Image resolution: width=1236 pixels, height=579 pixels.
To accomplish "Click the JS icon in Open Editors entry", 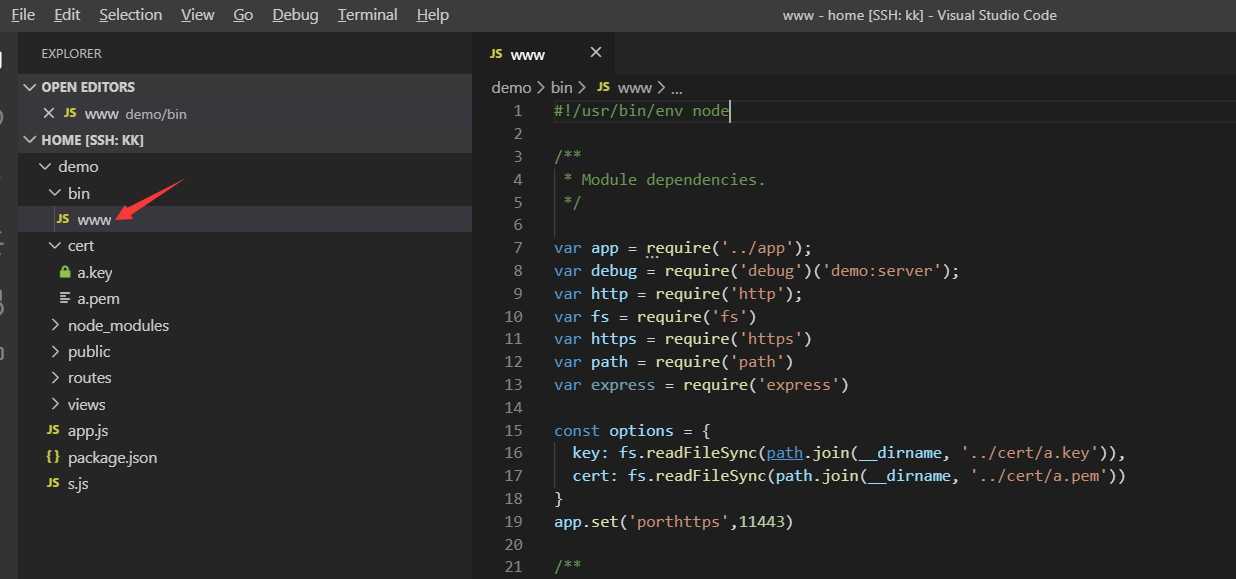I will tap(70, 113).
